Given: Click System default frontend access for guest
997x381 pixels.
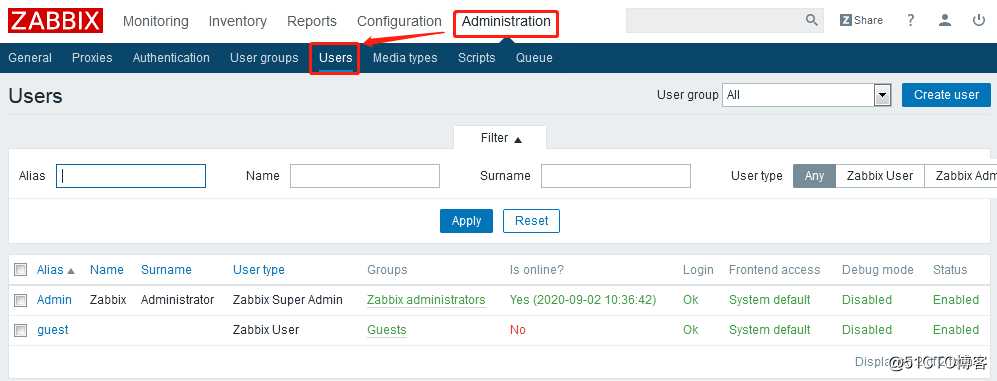Looking at the screenshot, I should click(x=769, y=330).
